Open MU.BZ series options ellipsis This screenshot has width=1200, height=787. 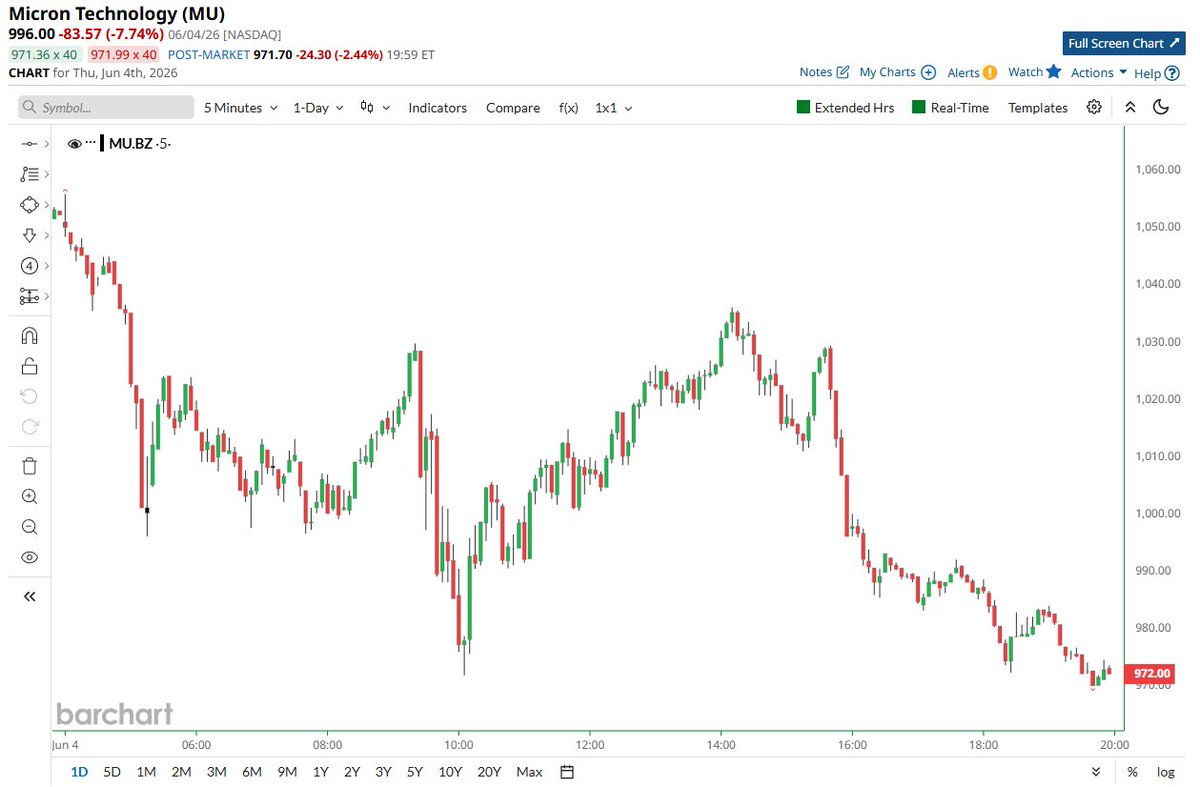click(90, 144)
